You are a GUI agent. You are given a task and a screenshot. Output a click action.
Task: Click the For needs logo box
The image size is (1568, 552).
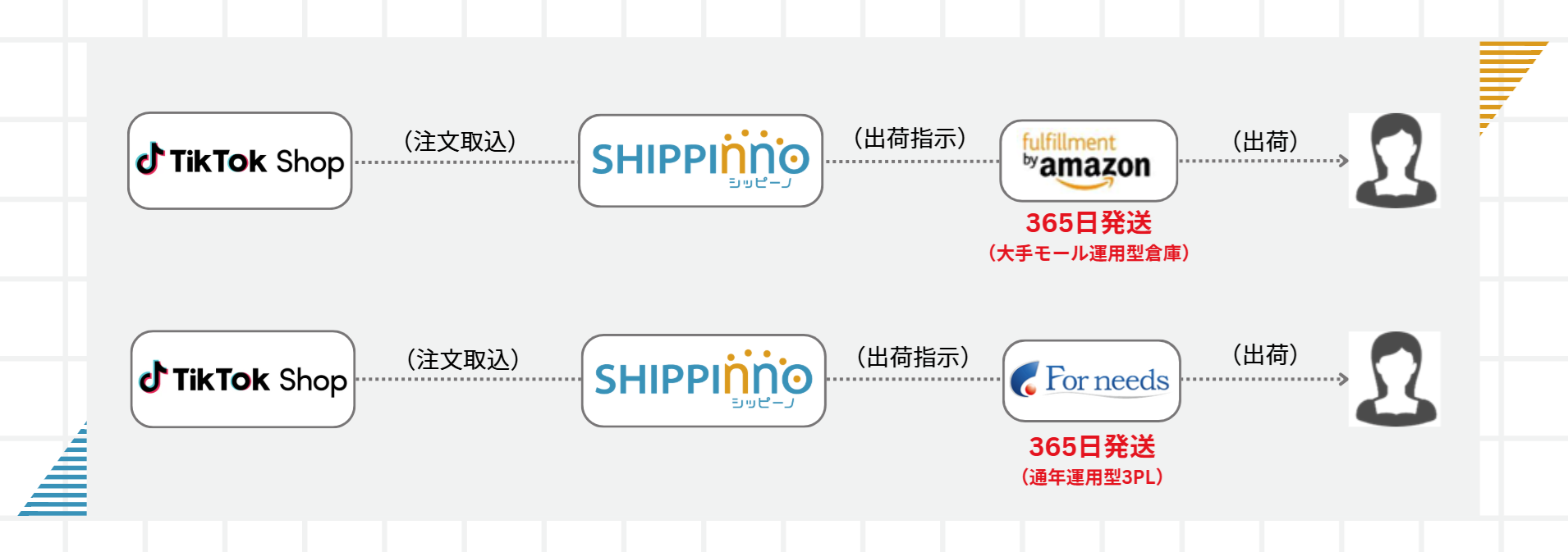click(1091, 381)
